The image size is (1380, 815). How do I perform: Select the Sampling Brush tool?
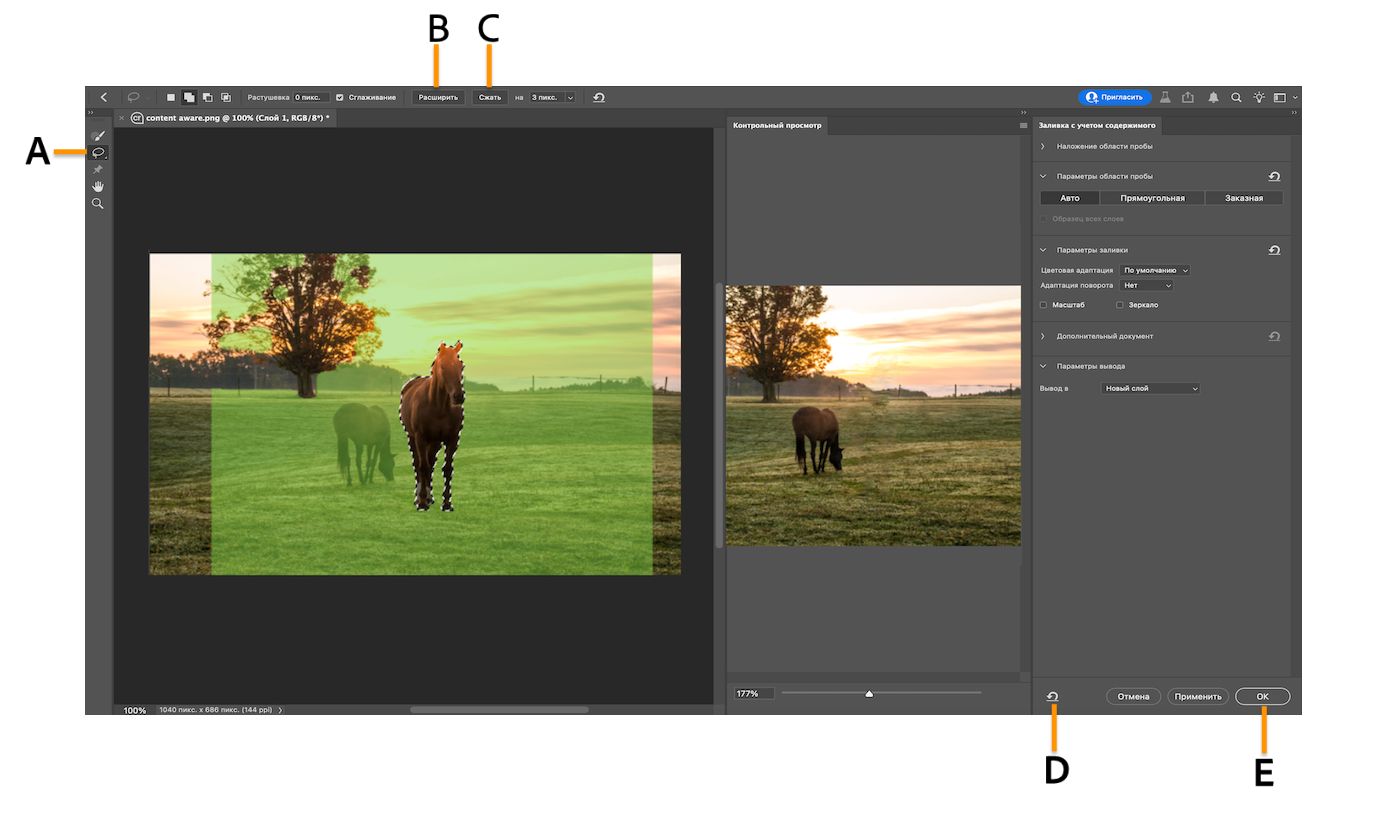97,135
